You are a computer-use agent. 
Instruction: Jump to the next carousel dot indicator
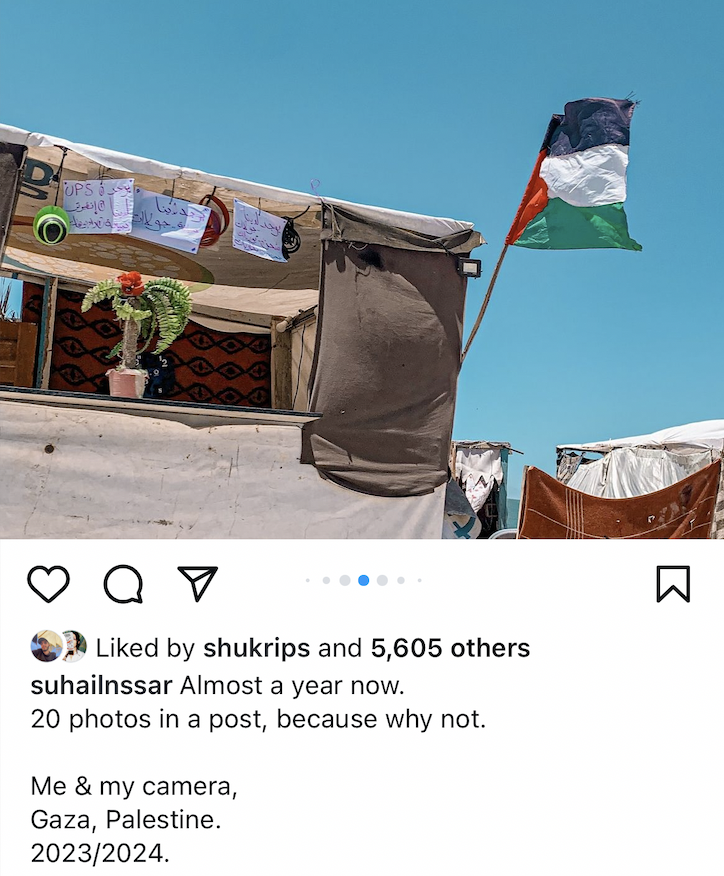click(383, 580)
